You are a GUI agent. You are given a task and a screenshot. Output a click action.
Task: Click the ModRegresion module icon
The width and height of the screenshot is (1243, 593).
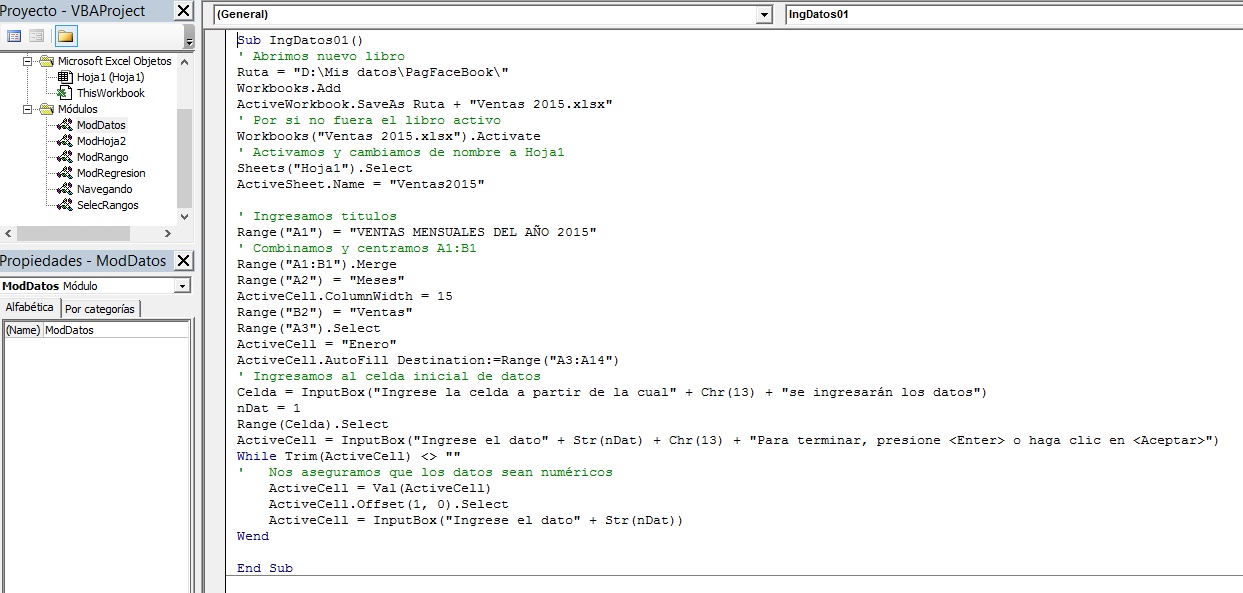(x=65, y=173)
